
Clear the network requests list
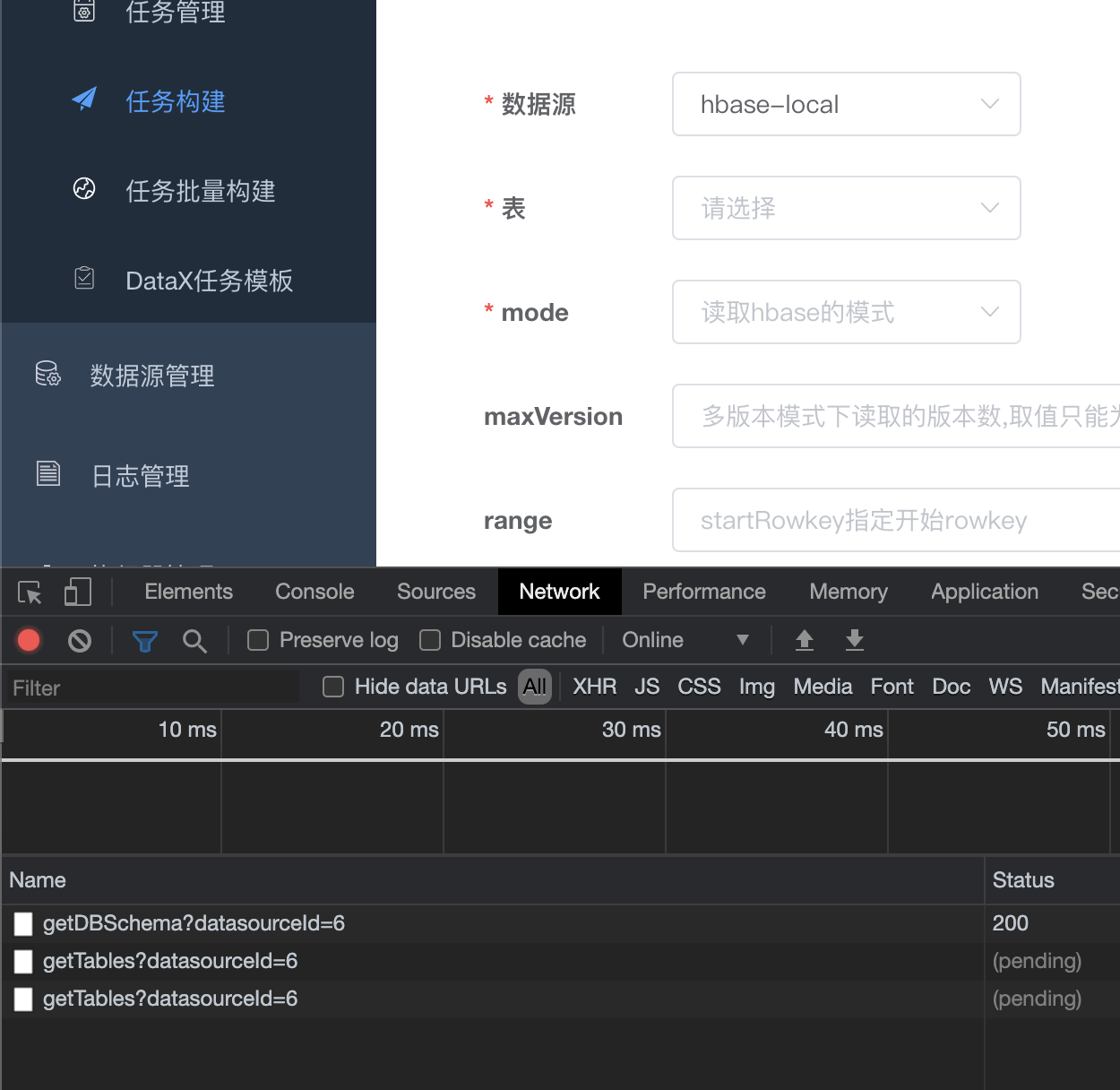tap(80, 640)
